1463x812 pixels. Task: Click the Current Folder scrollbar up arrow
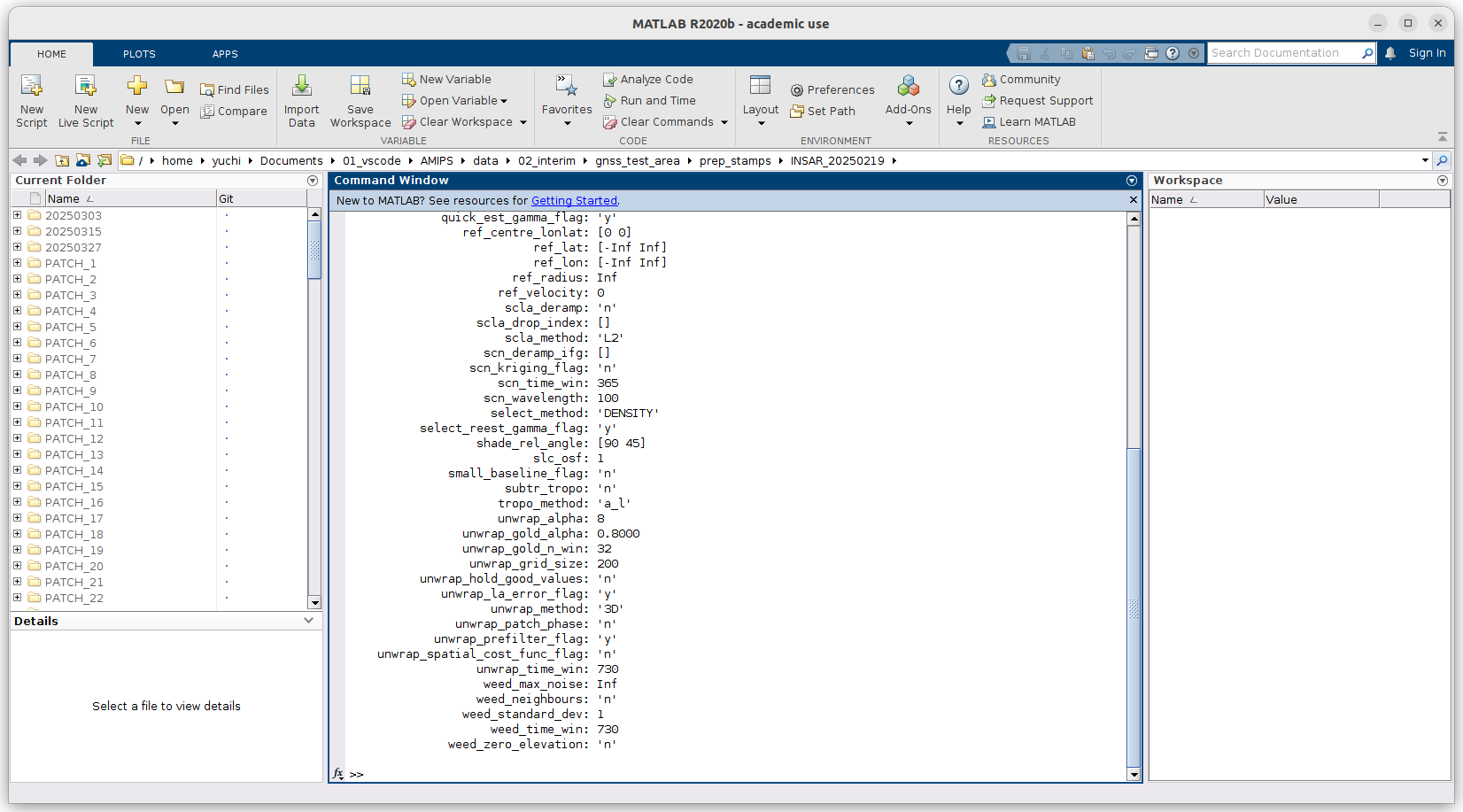tap(314, 214)
